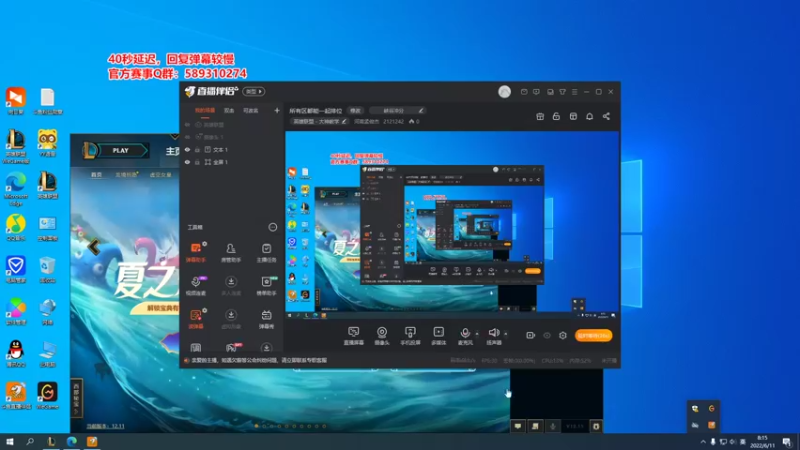This screenshot has width=800, height=450.
Task: Open QQ penguin desktop shortcut
Action: [x=16, y=354]
